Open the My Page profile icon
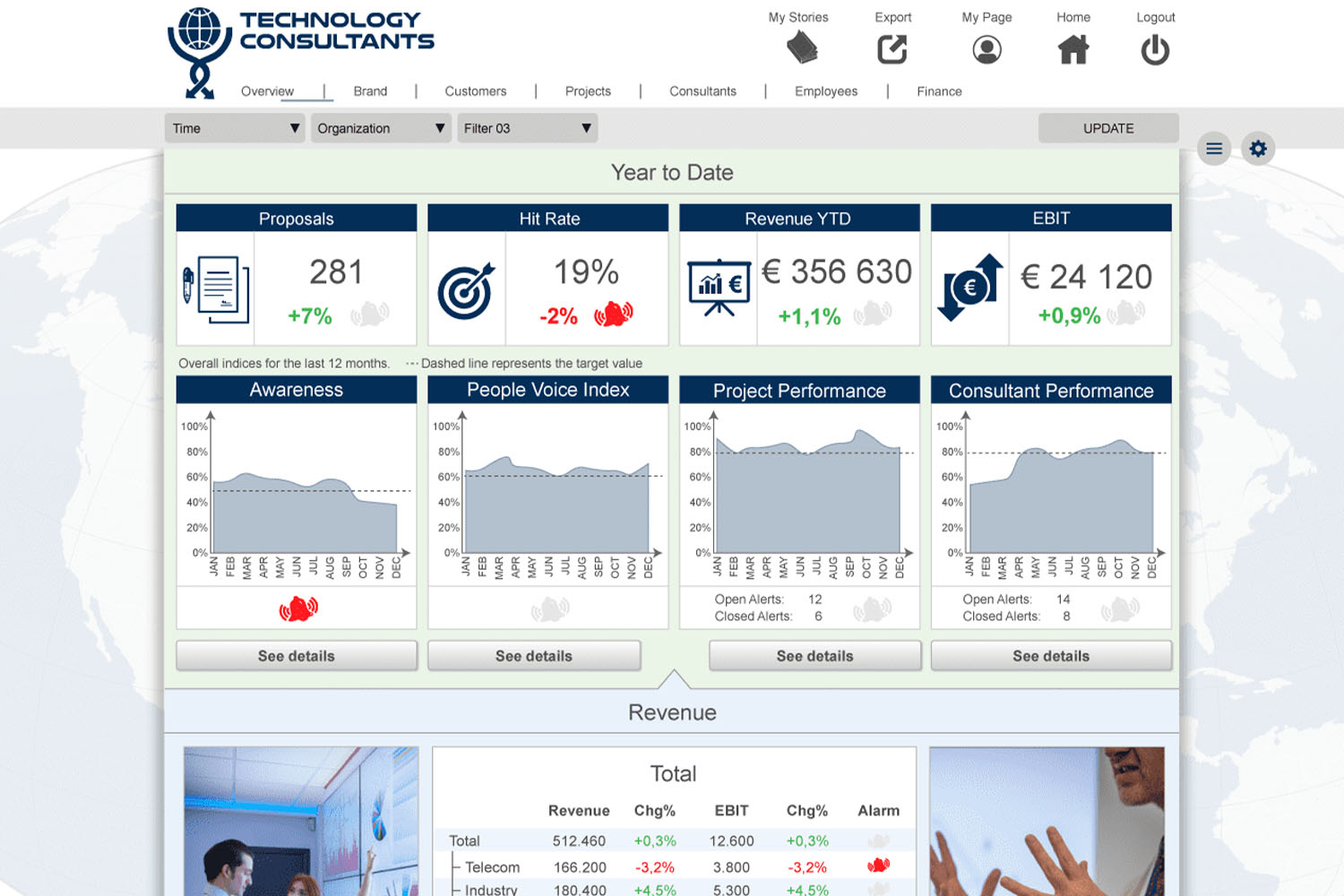 click(x=986, y=49)
